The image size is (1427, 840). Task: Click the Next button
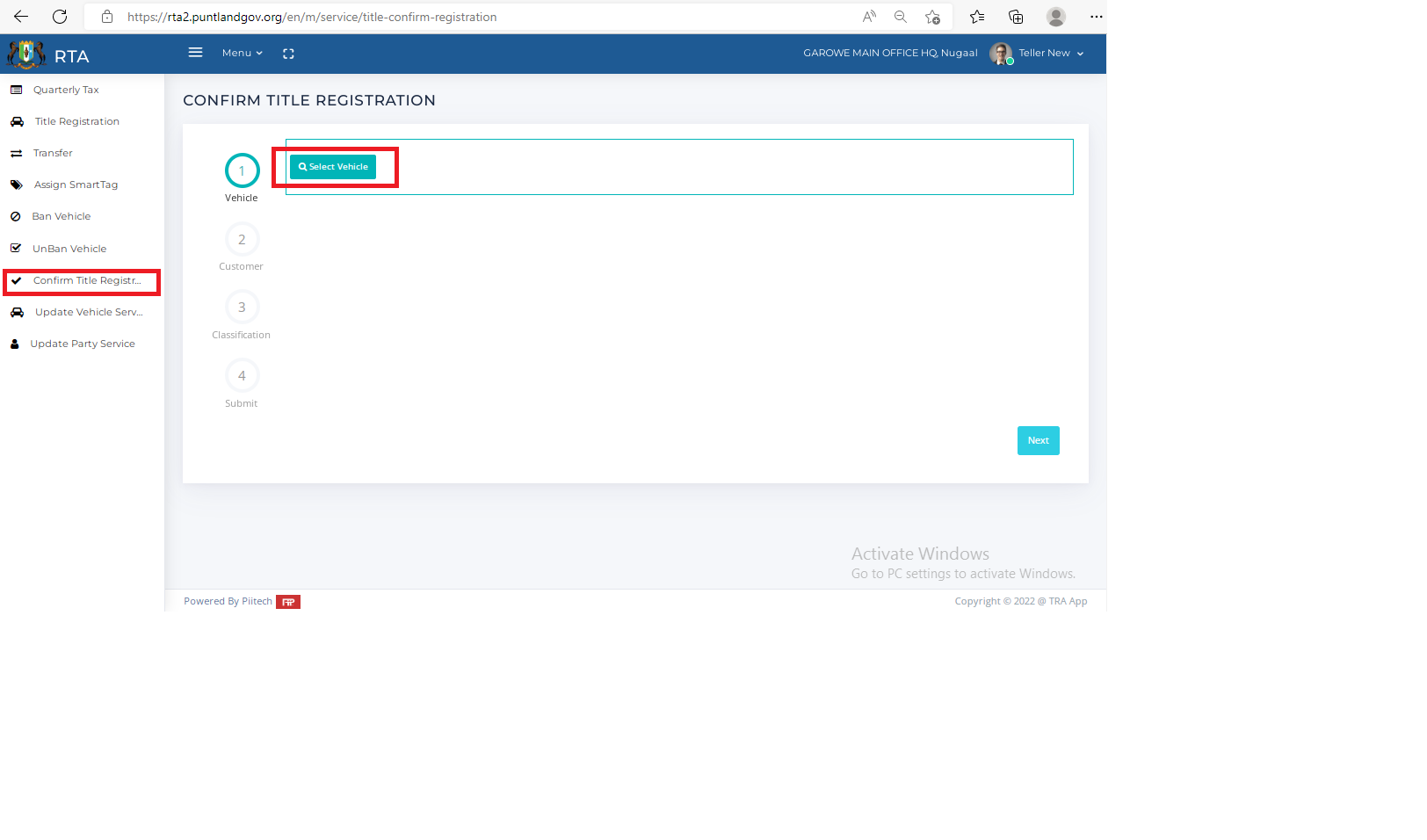pyautogui.click(x=1038, y=440)
